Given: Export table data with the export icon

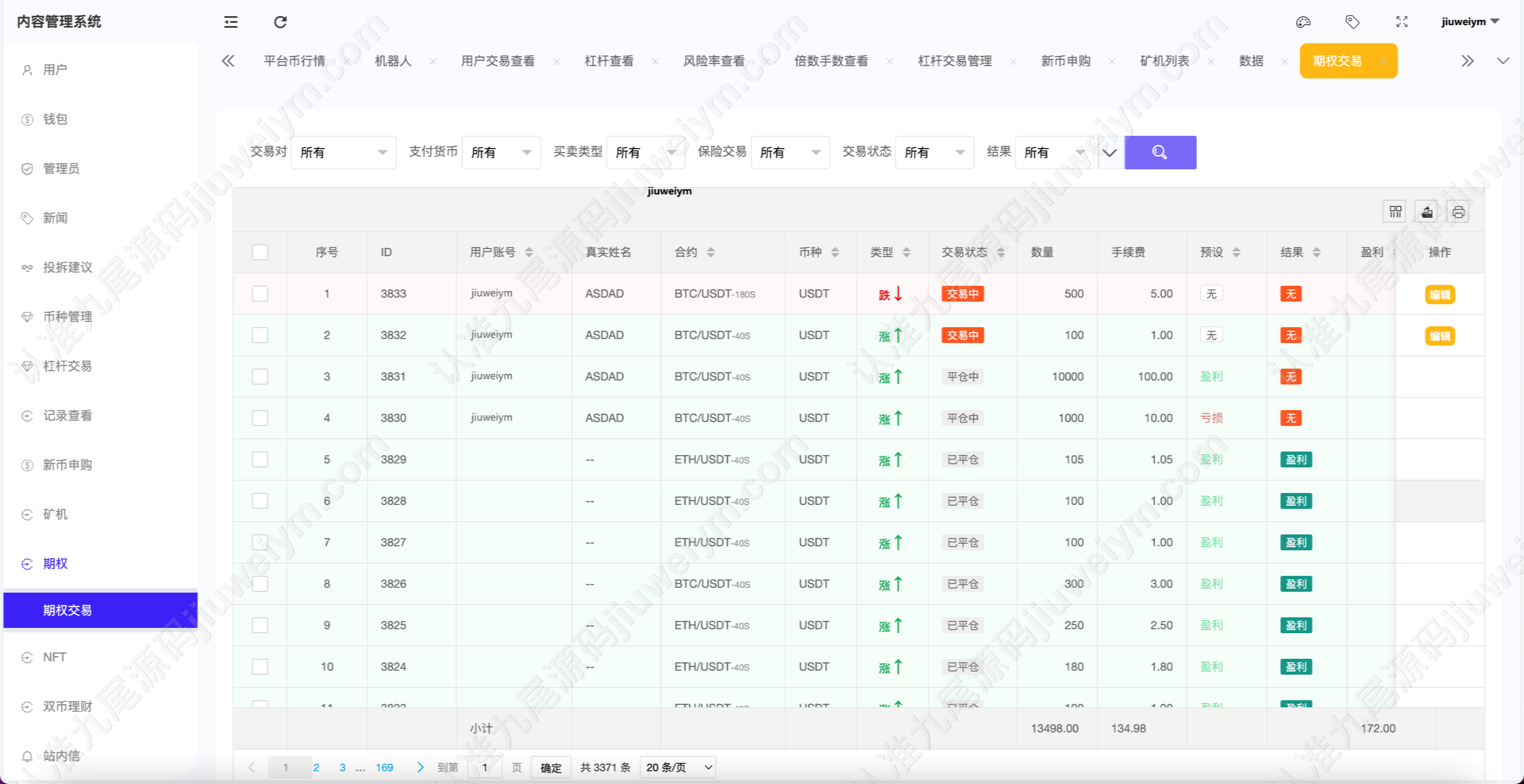Looking at the screenshot, I should tap(1427, 212).
